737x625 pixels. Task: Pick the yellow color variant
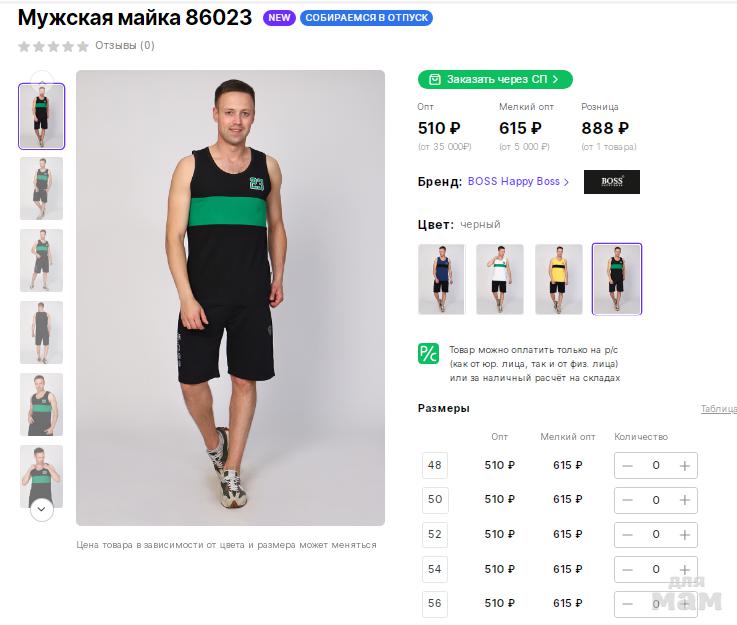coord(558,279)
